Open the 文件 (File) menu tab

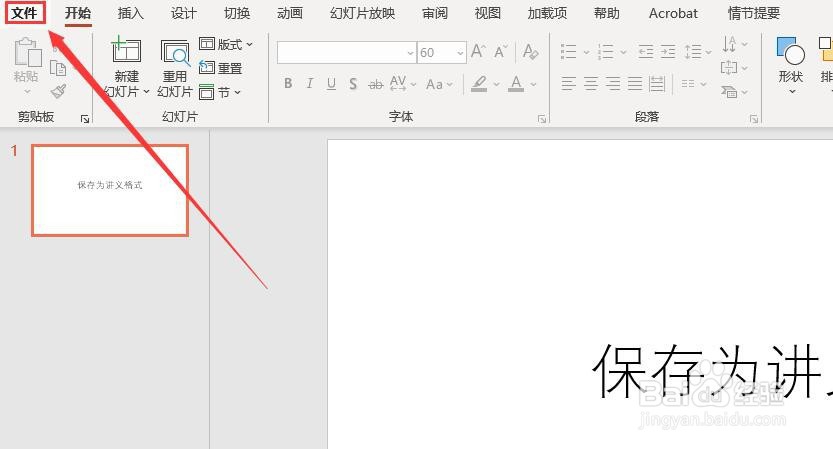24,13
